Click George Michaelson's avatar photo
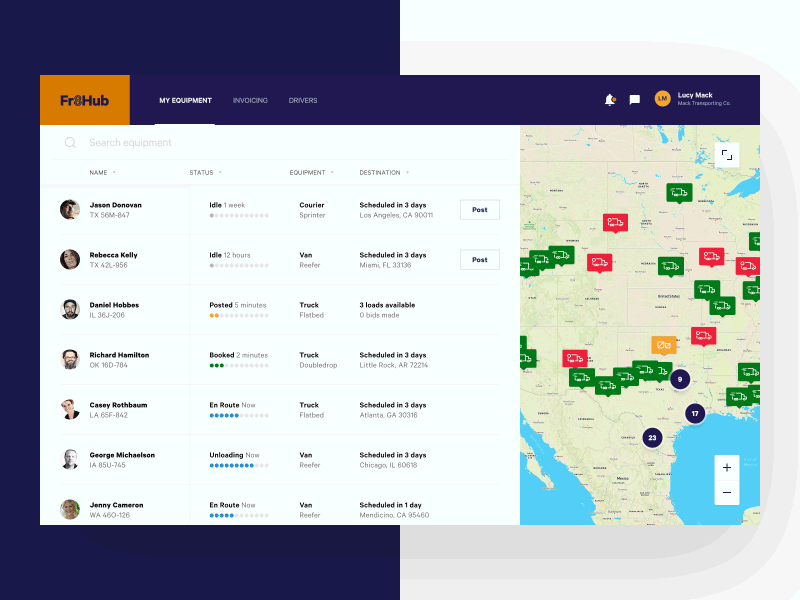 tap(70, 459)
